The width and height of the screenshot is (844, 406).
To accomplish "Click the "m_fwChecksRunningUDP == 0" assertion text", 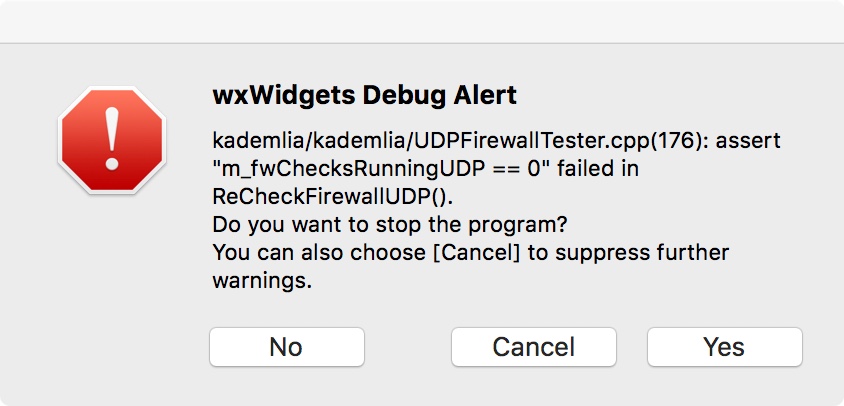I will [x=370, y=169].
